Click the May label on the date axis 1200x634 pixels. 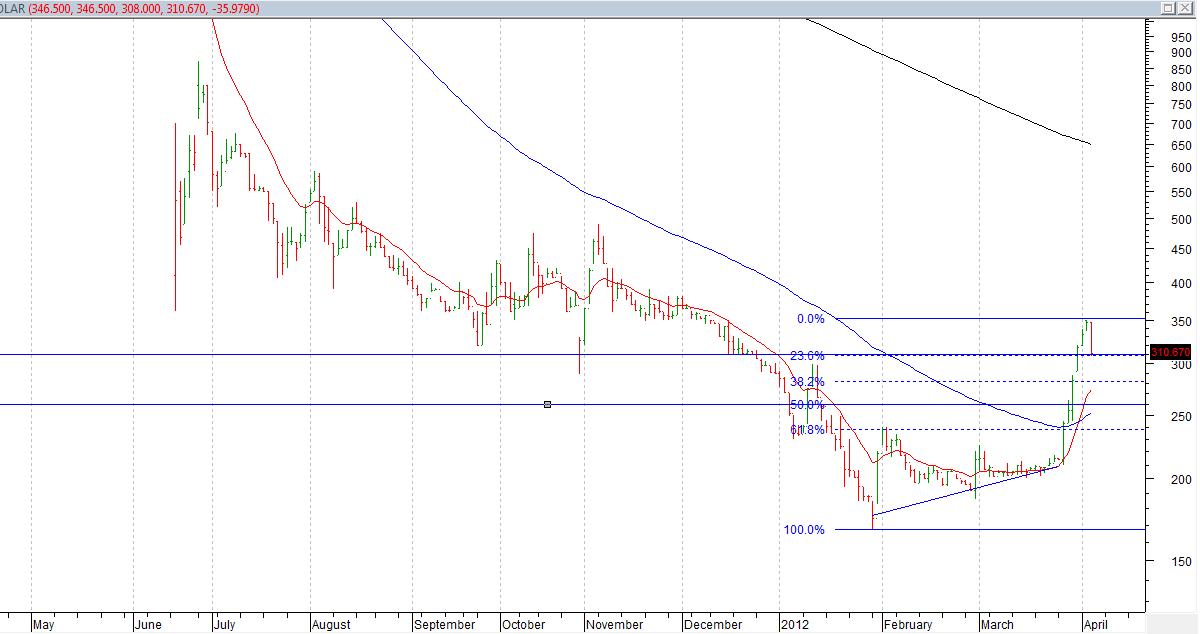(43, 625)
